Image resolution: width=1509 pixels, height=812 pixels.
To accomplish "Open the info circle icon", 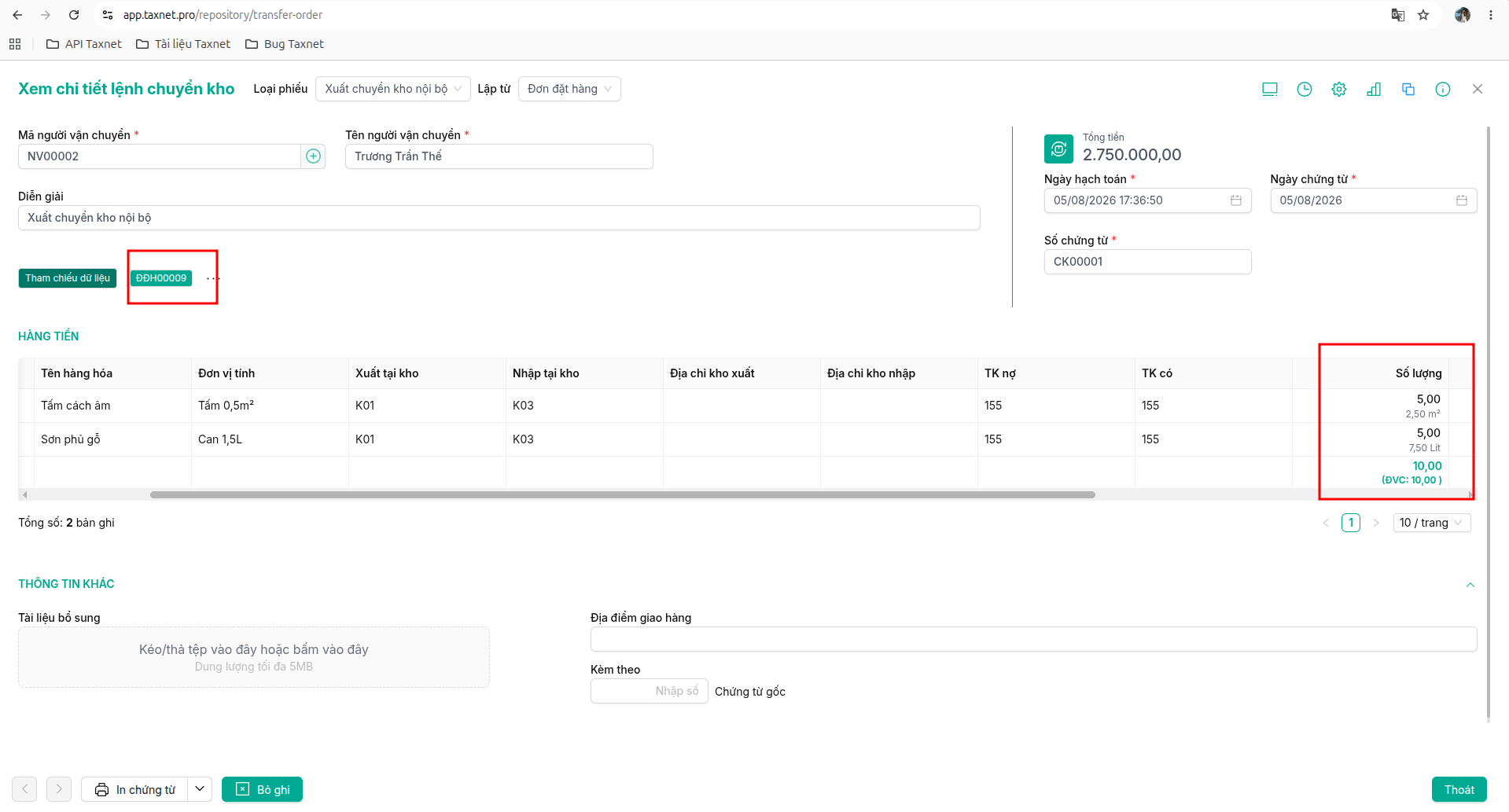I will pos(1443,89).
